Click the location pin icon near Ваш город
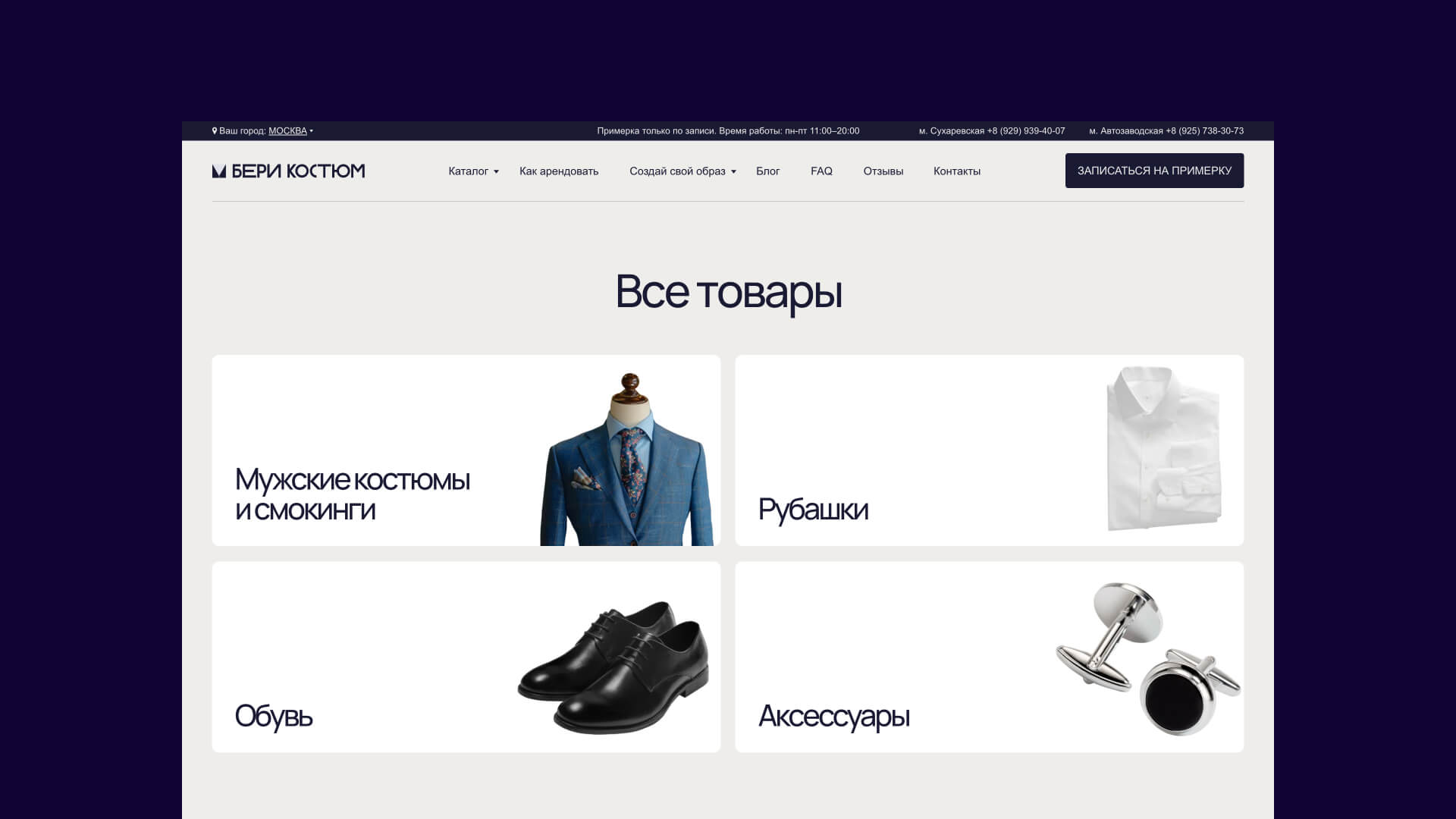The width and height of the screenshot is (1456, 819). (215, 131)
